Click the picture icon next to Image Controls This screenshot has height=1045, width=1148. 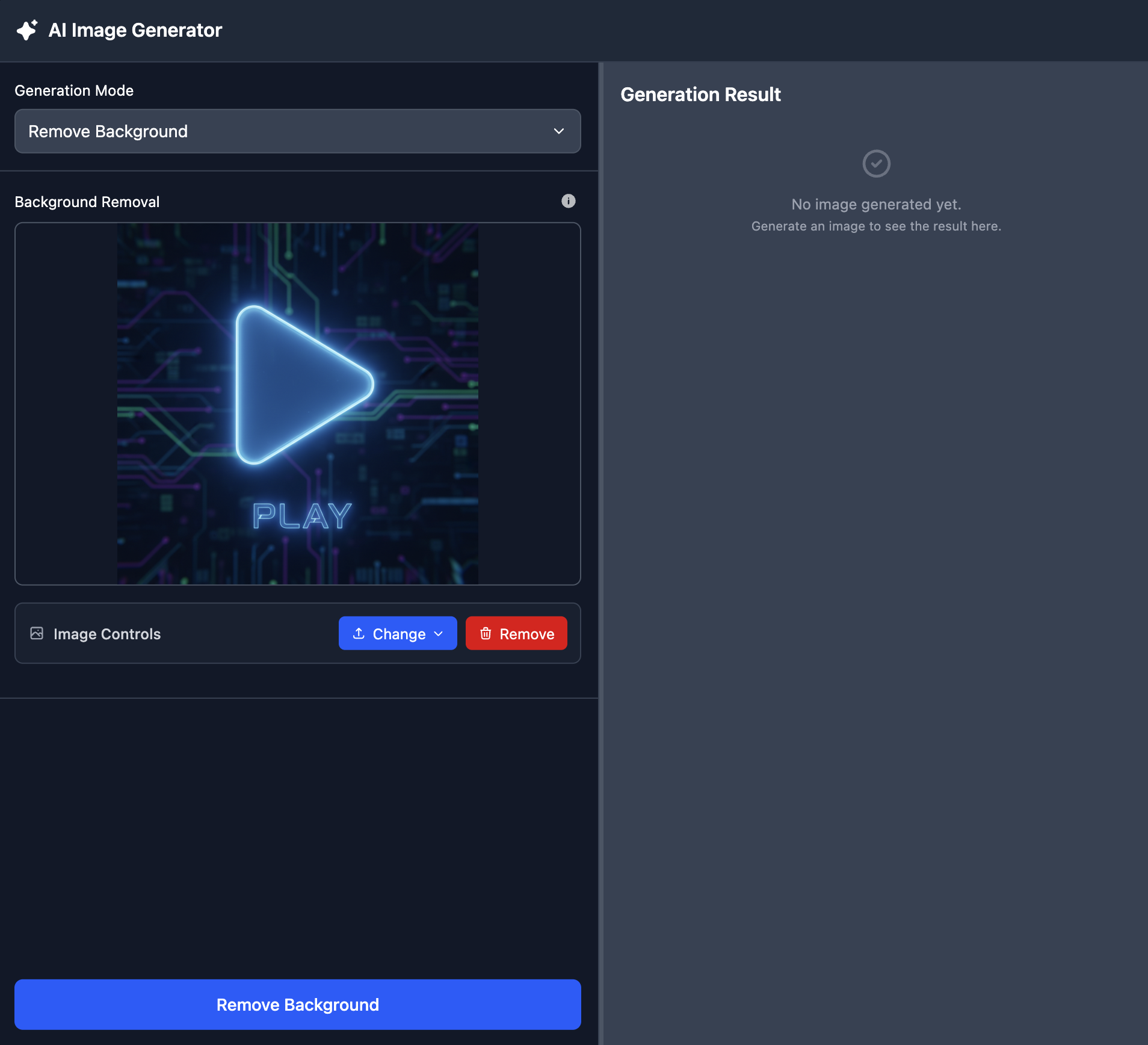[x=37, y=633]
